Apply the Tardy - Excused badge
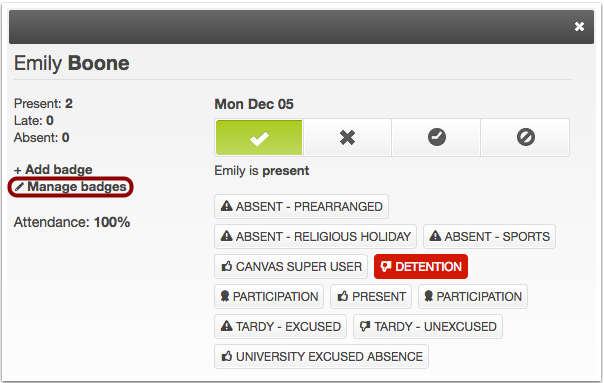This screenshot has height=383, width=604. click(280, 327)
